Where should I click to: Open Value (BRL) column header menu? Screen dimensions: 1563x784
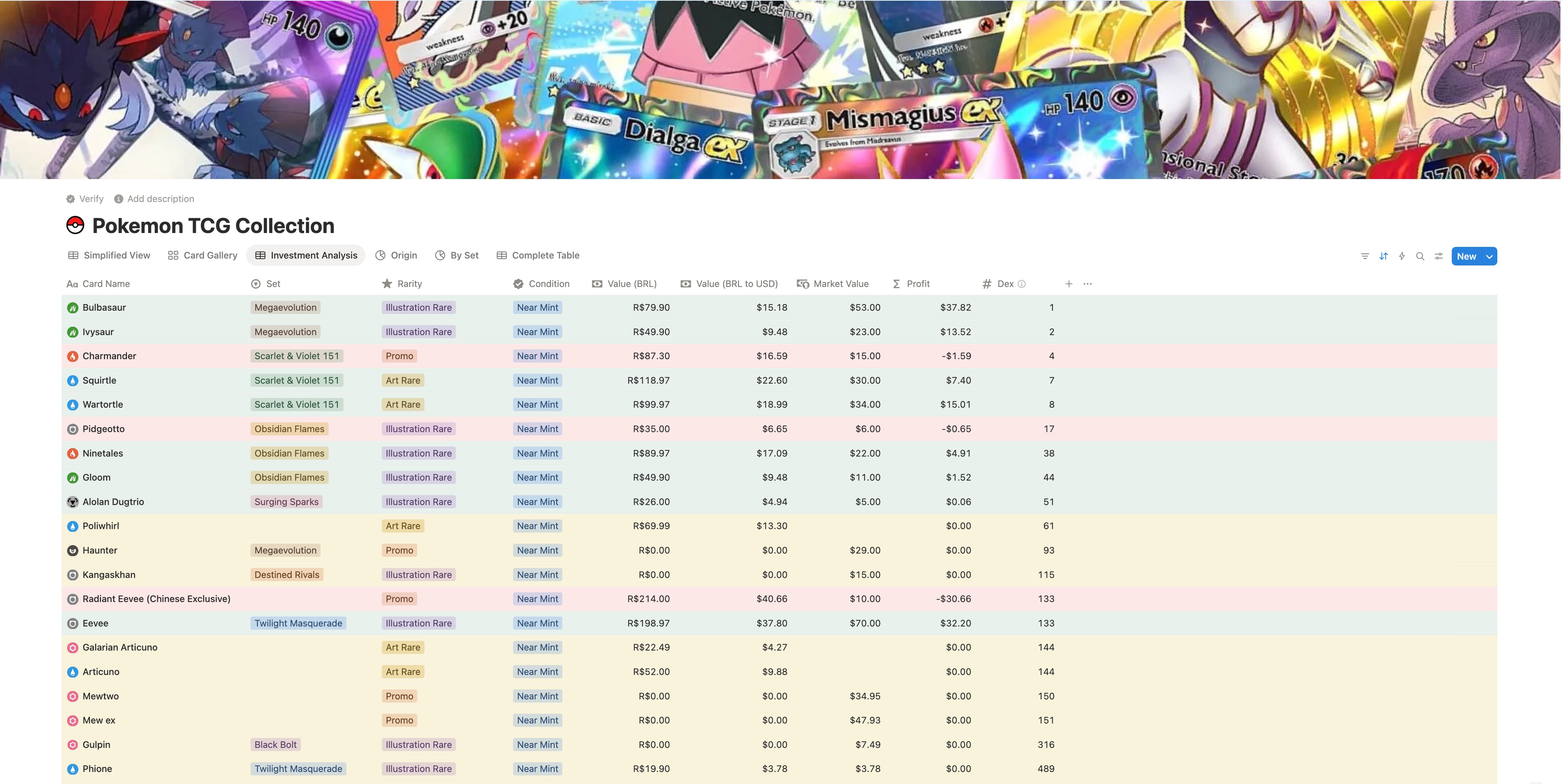(624, 283)
